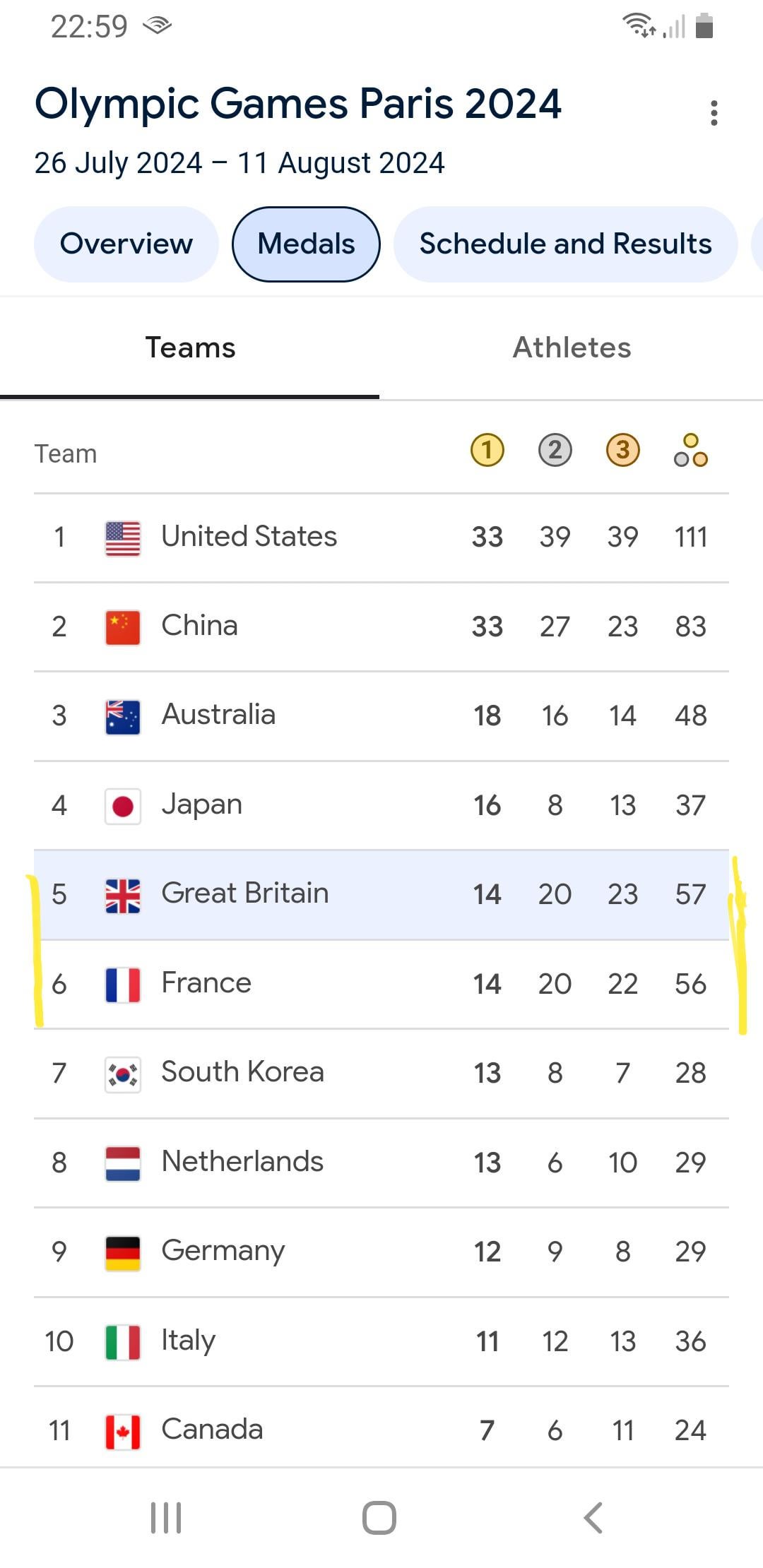Viewport: 763px width, 1568px height.
Task: Open the Overview chip
Action: pos(126,244)
